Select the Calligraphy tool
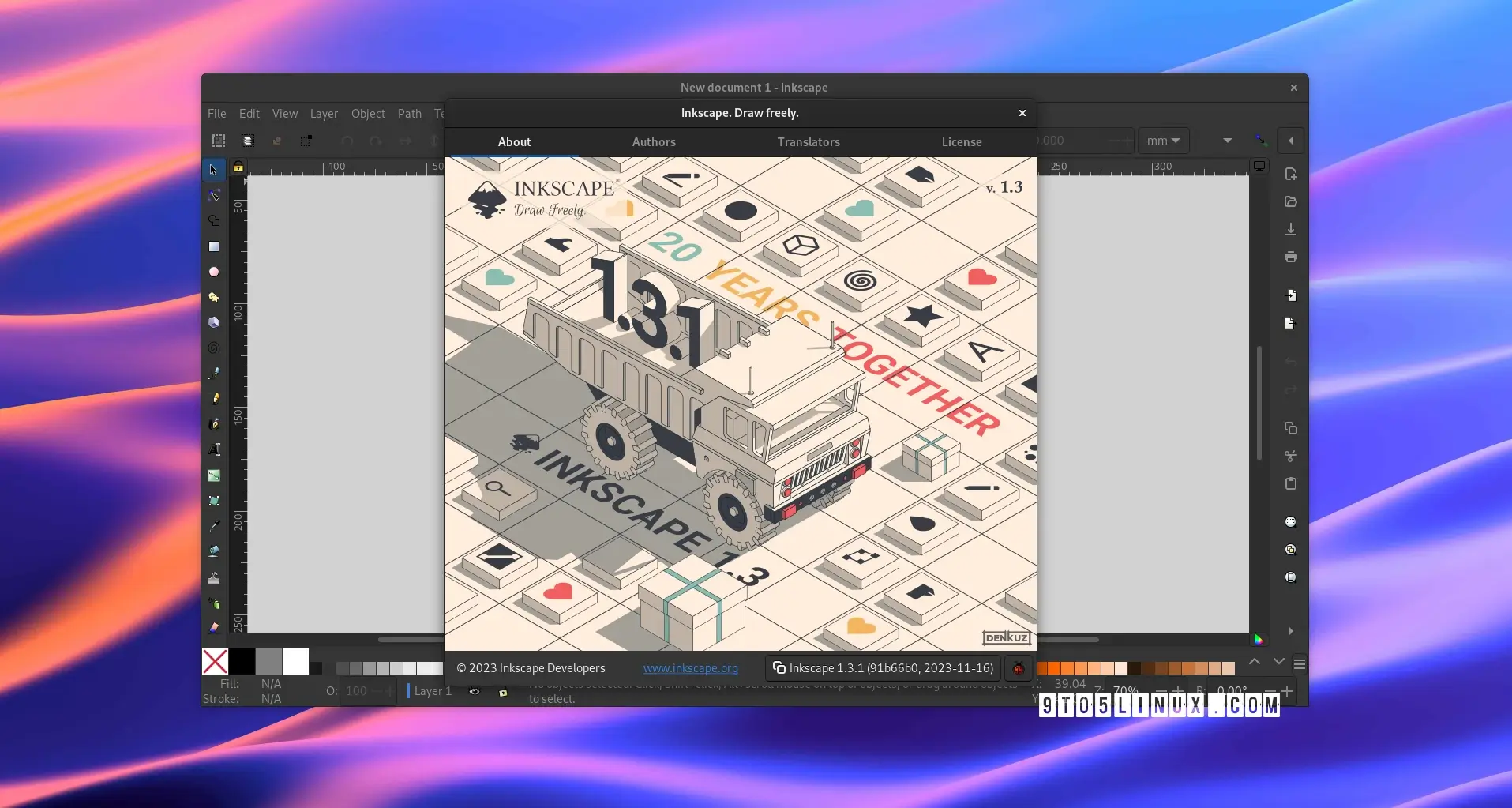Image resolution: width=1512 pixels, height=808 pixels. click(213, 423)
